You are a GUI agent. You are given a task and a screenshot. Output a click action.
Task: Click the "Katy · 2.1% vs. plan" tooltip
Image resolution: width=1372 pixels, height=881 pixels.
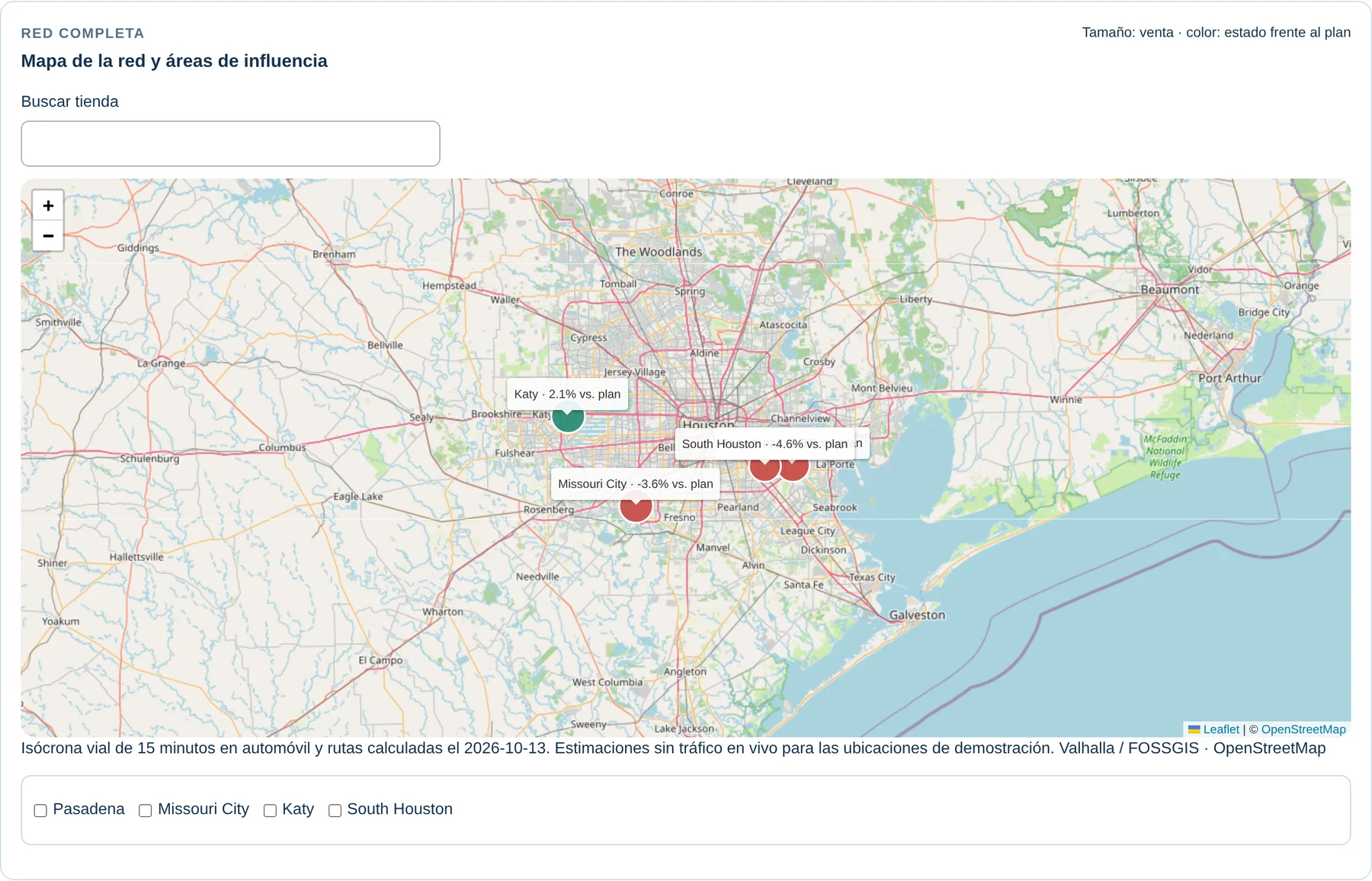click(x=568, y=394)
